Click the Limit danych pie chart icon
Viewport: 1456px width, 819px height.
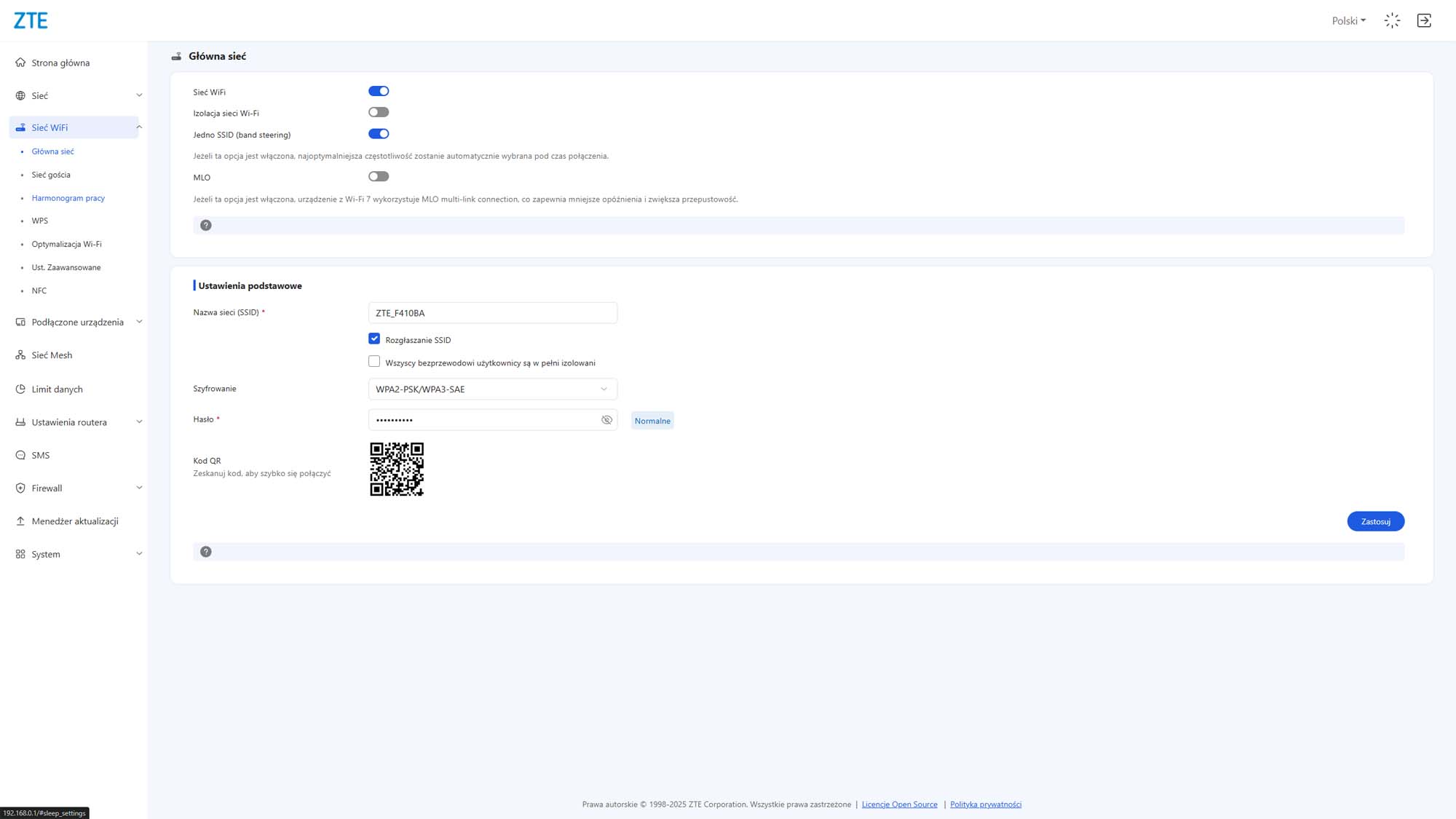point(20,389)
